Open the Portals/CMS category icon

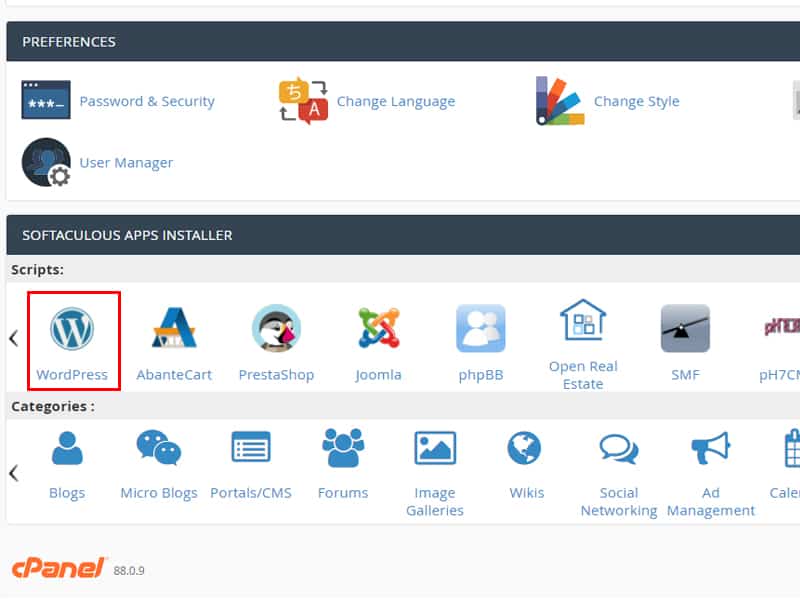[251, 447]
